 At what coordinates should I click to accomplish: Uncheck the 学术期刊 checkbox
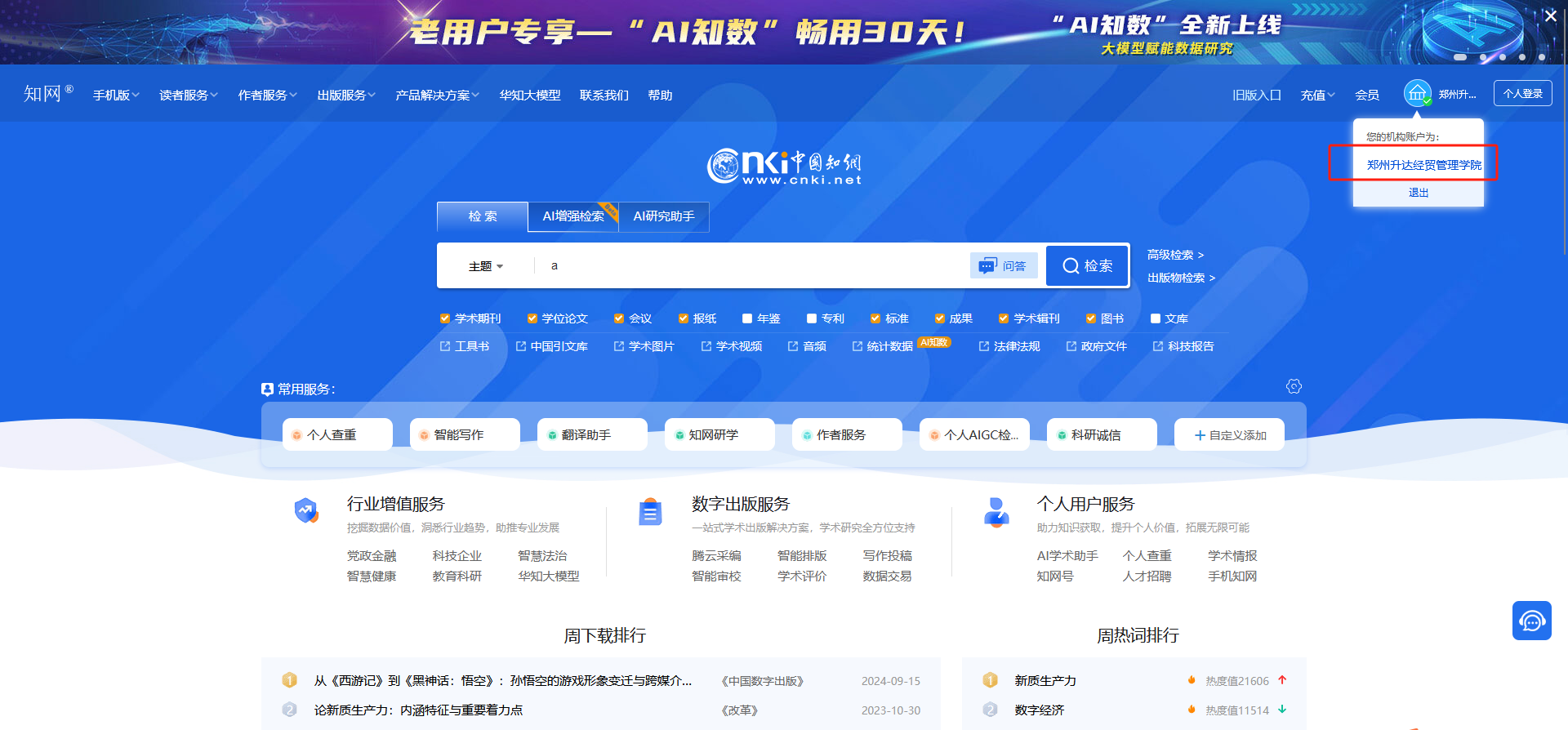click(x=445, y=318)
